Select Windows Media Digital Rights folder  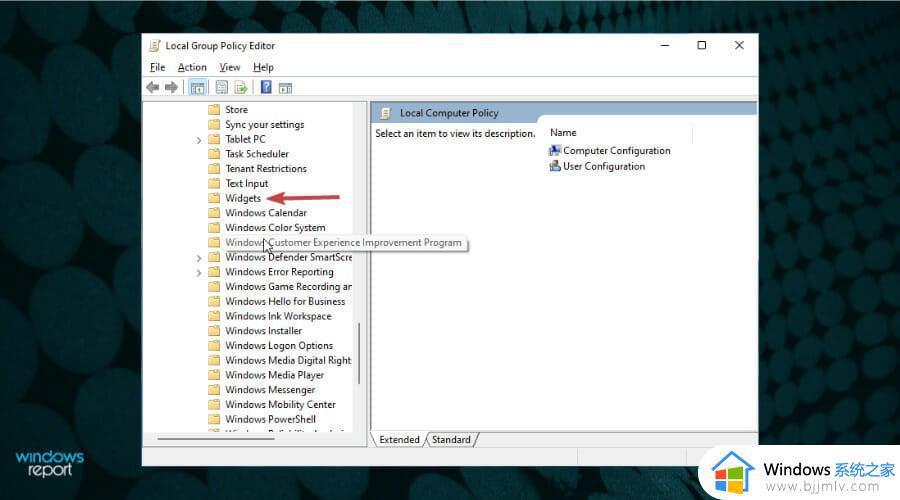[288, 361]
